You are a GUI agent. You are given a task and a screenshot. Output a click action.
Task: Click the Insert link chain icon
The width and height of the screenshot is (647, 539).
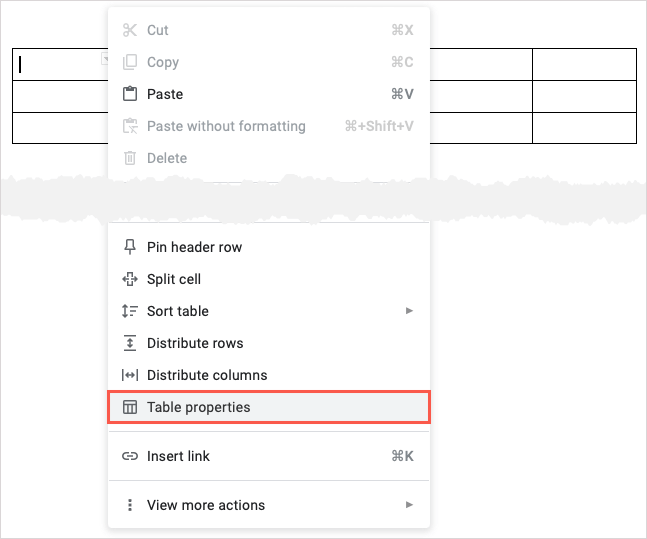129,456
